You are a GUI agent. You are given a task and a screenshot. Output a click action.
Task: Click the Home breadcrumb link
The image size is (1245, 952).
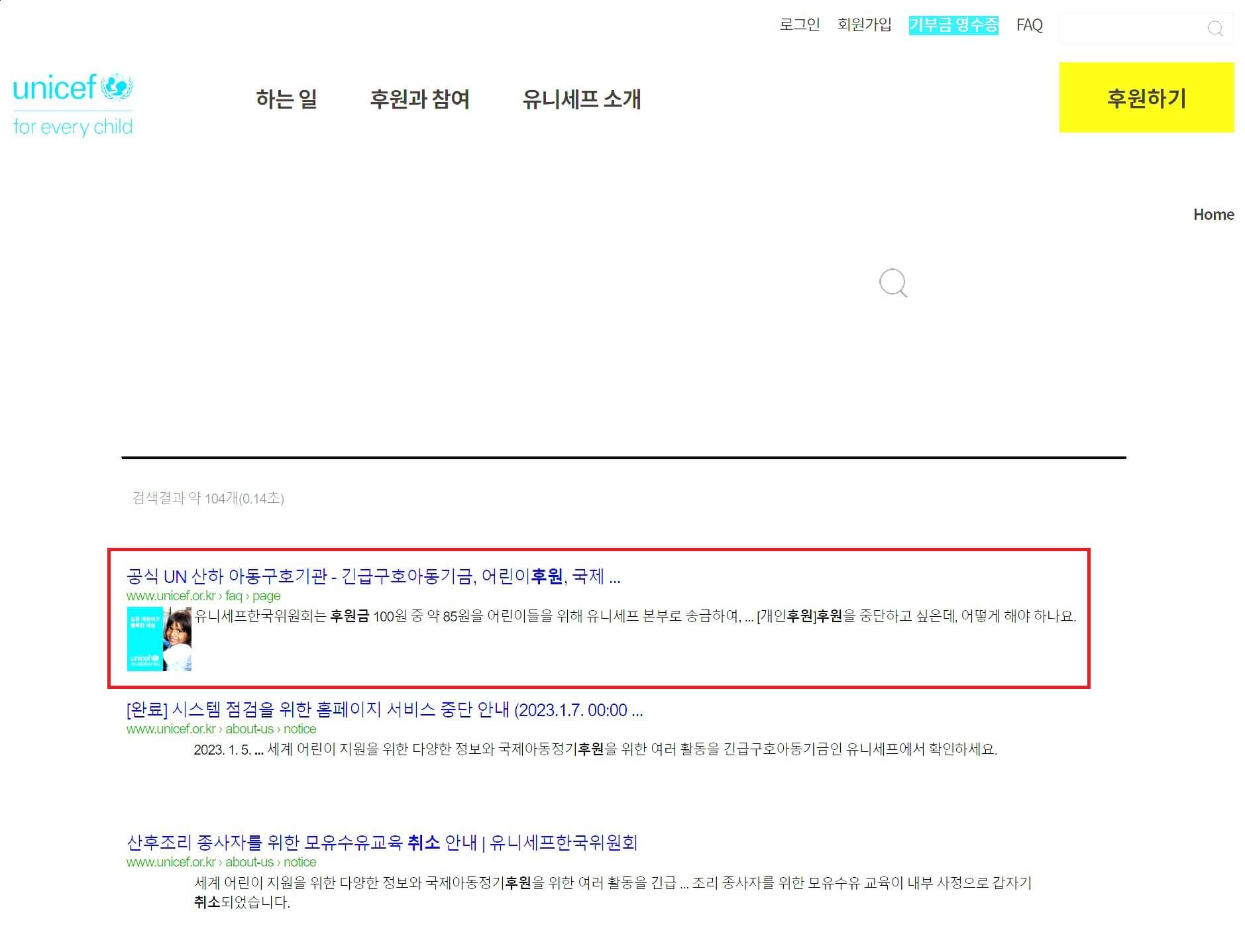1213,215
